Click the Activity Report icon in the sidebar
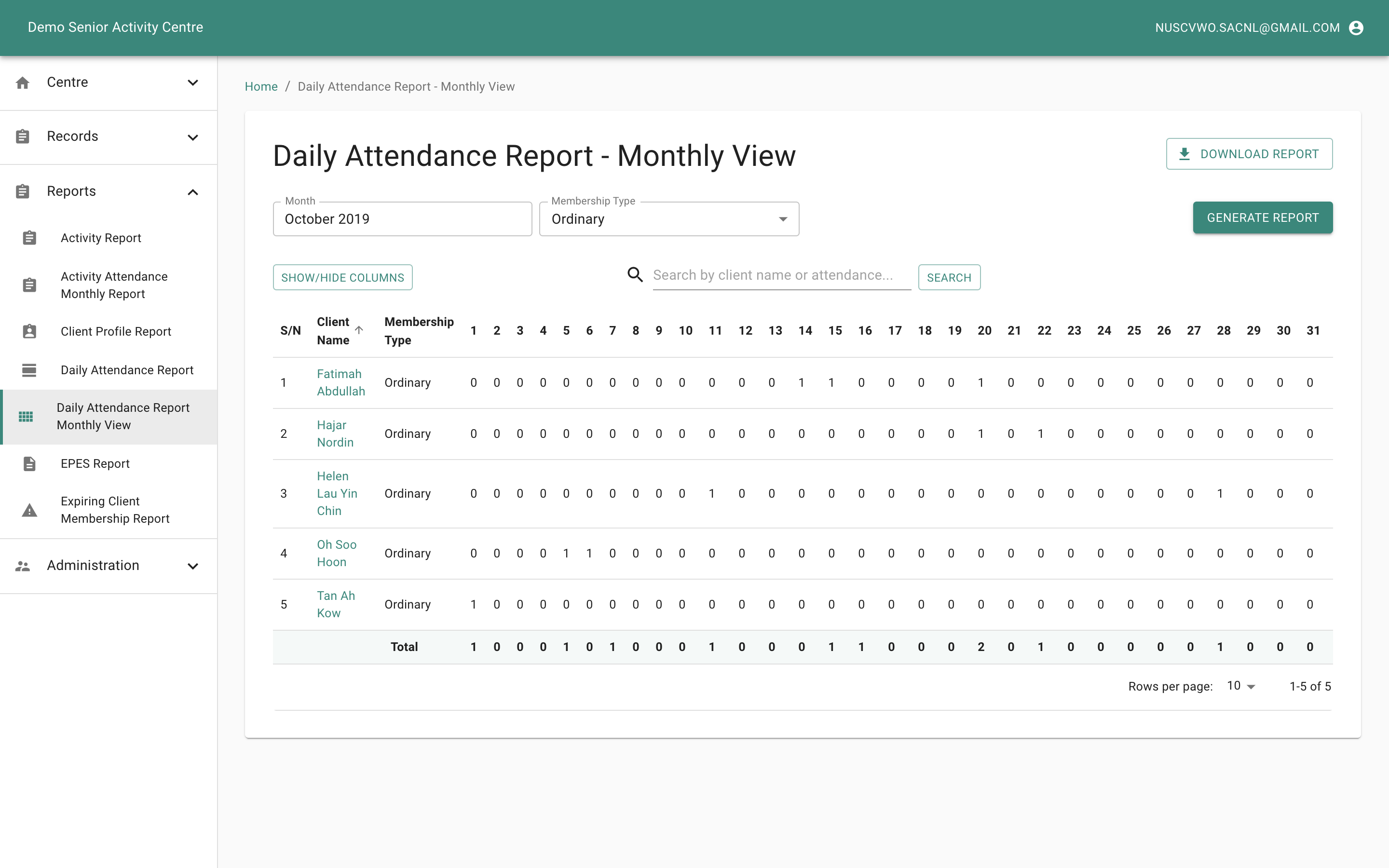Screen dimensions: 1389x868 tap(29, 238)
